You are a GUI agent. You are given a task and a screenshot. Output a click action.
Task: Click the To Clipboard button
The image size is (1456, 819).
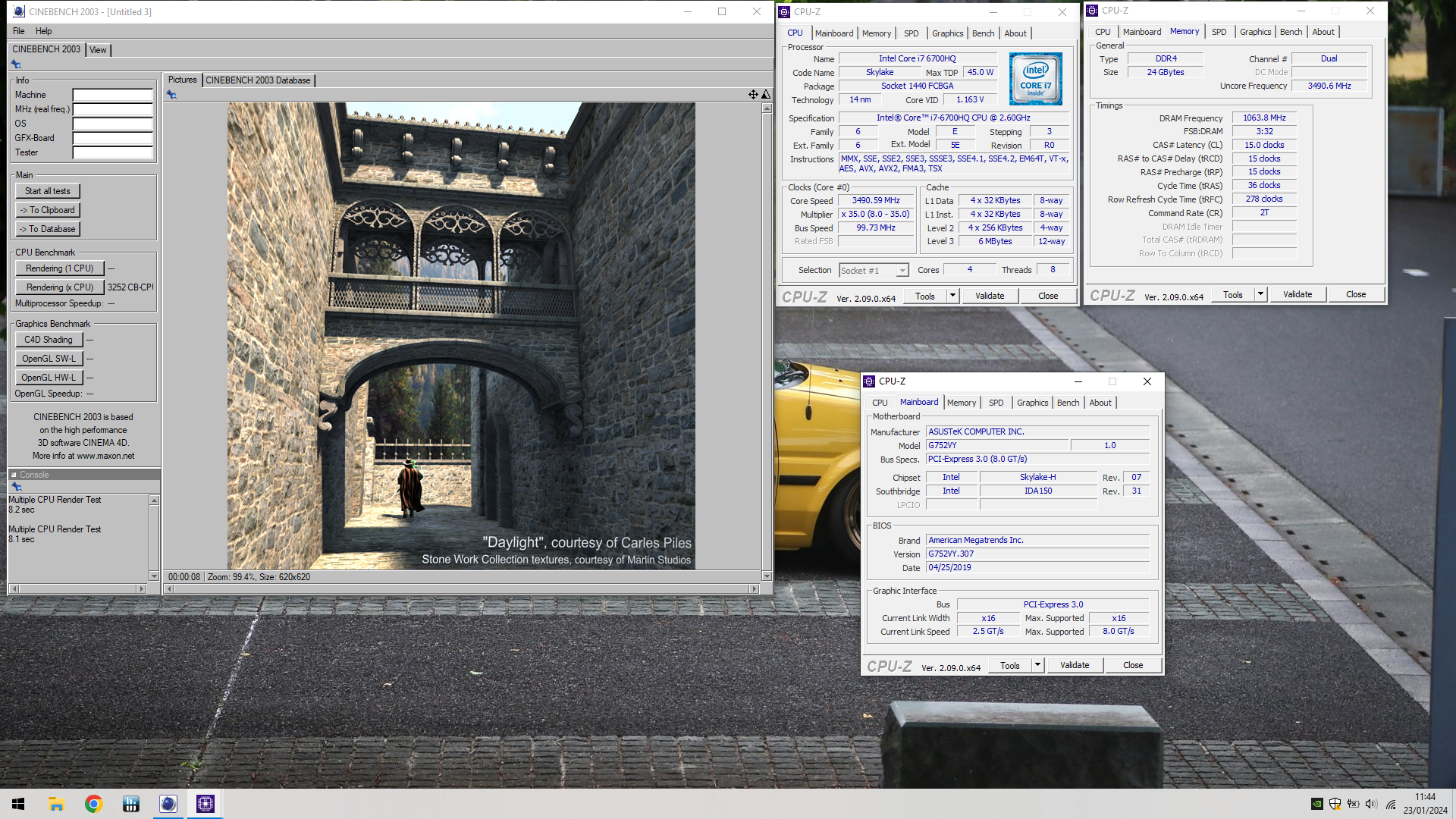[48, 210]
